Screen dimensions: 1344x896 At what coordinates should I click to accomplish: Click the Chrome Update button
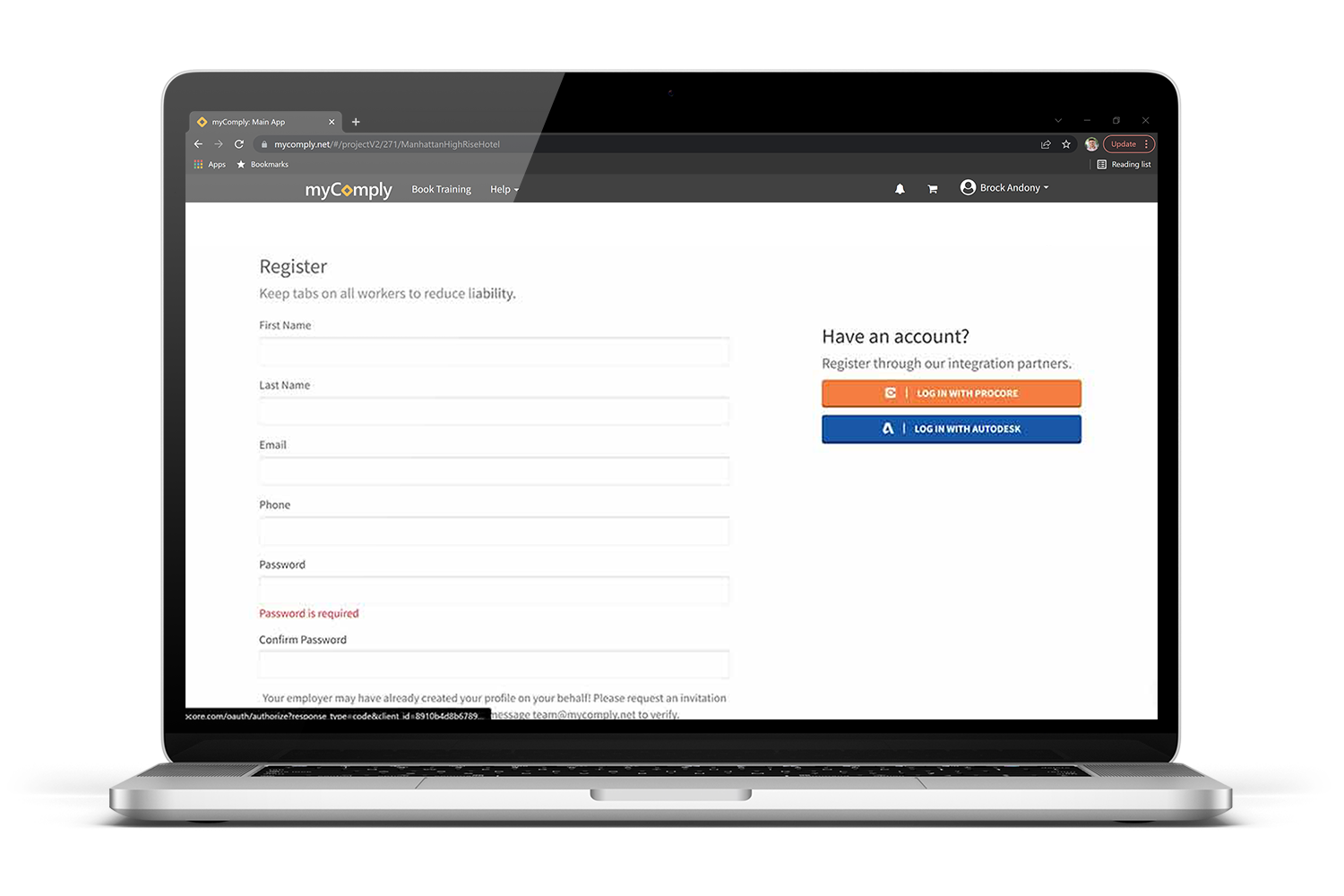click(1123, 144)
